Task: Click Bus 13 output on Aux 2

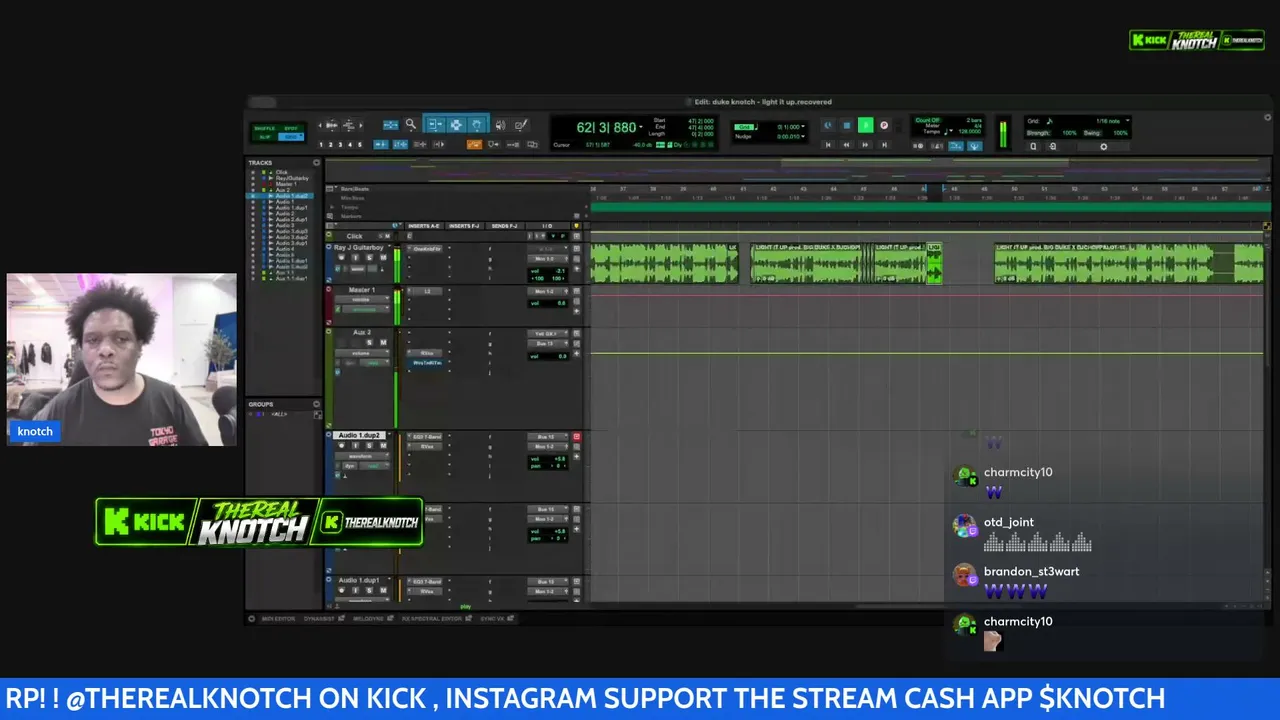Action: [546, 344]
